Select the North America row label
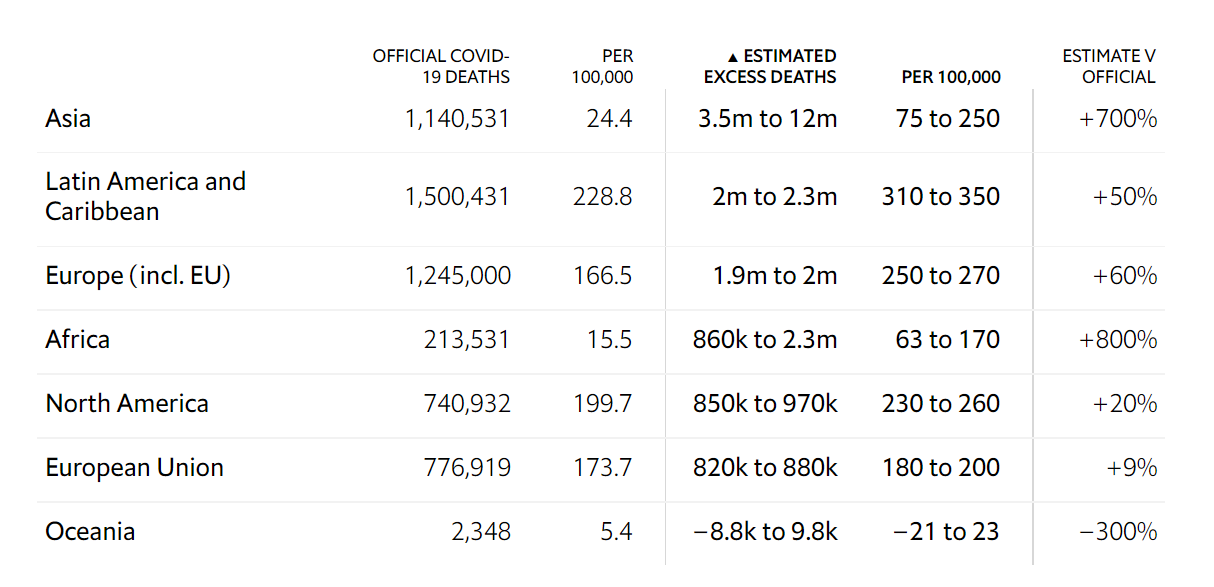This screenshot has height=587, width=1214. coord(127,404)
